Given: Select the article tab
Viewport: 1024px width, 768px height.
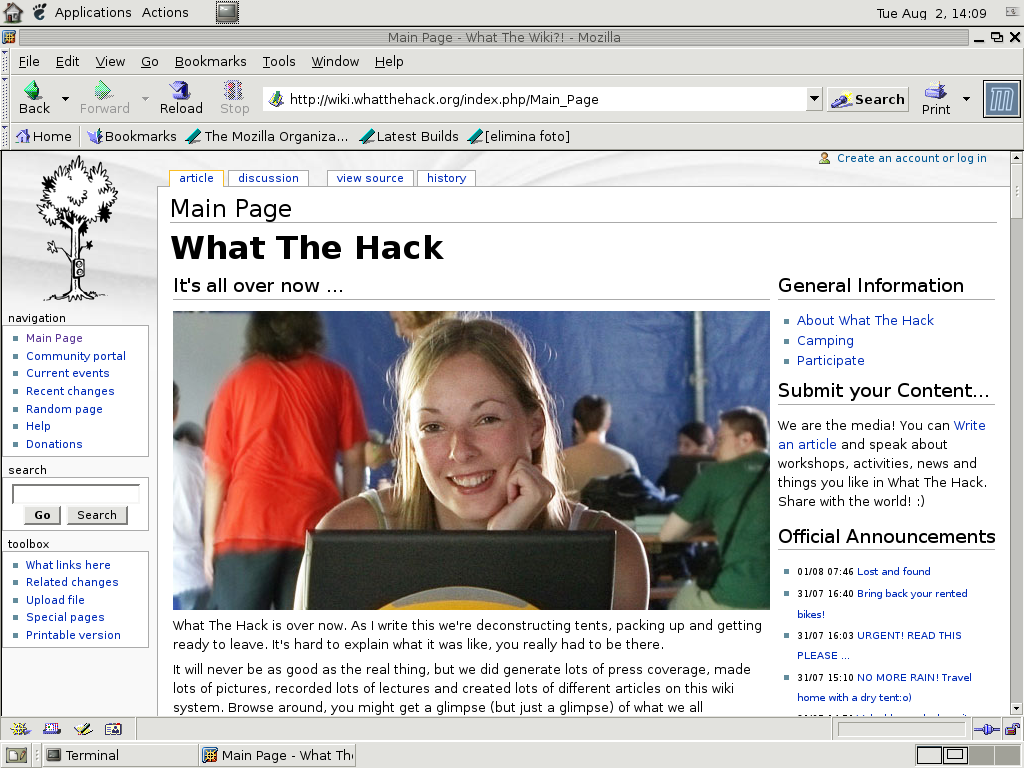Looking at the screenshot, I should click(196, 178).
